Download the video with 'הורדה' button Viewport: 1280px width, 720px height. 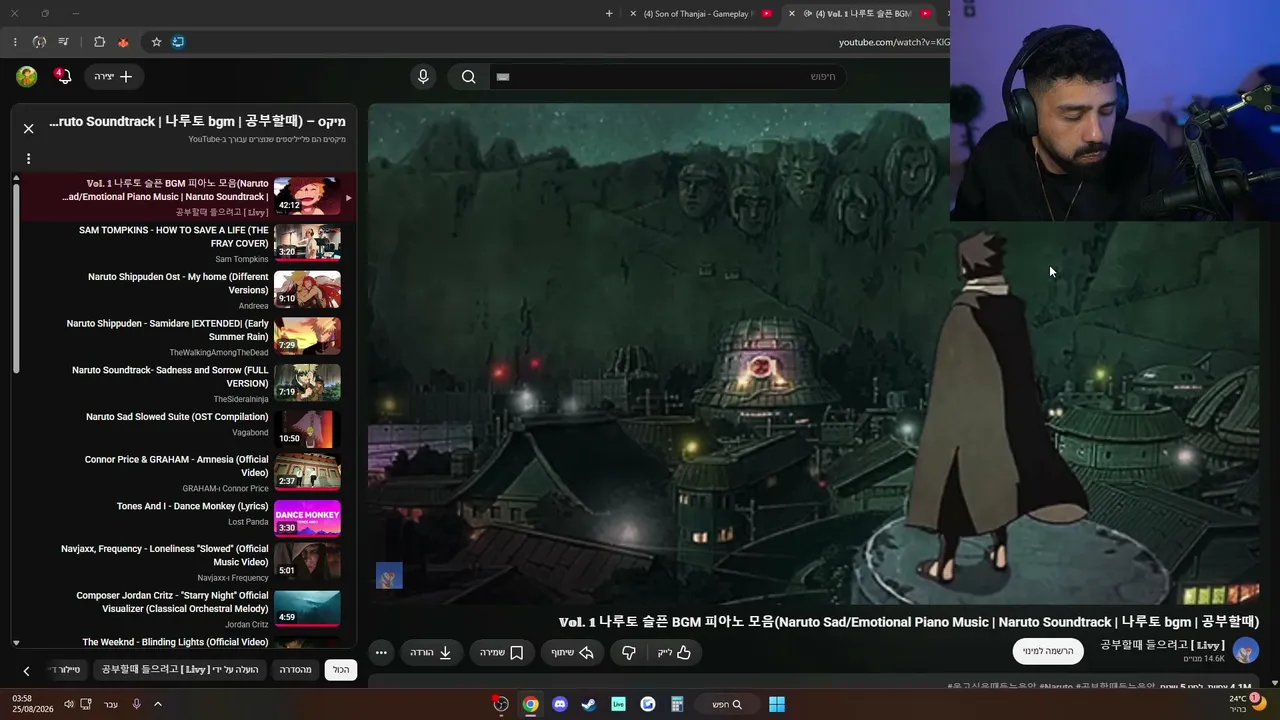pyautogui.click(x=431, y=652)
